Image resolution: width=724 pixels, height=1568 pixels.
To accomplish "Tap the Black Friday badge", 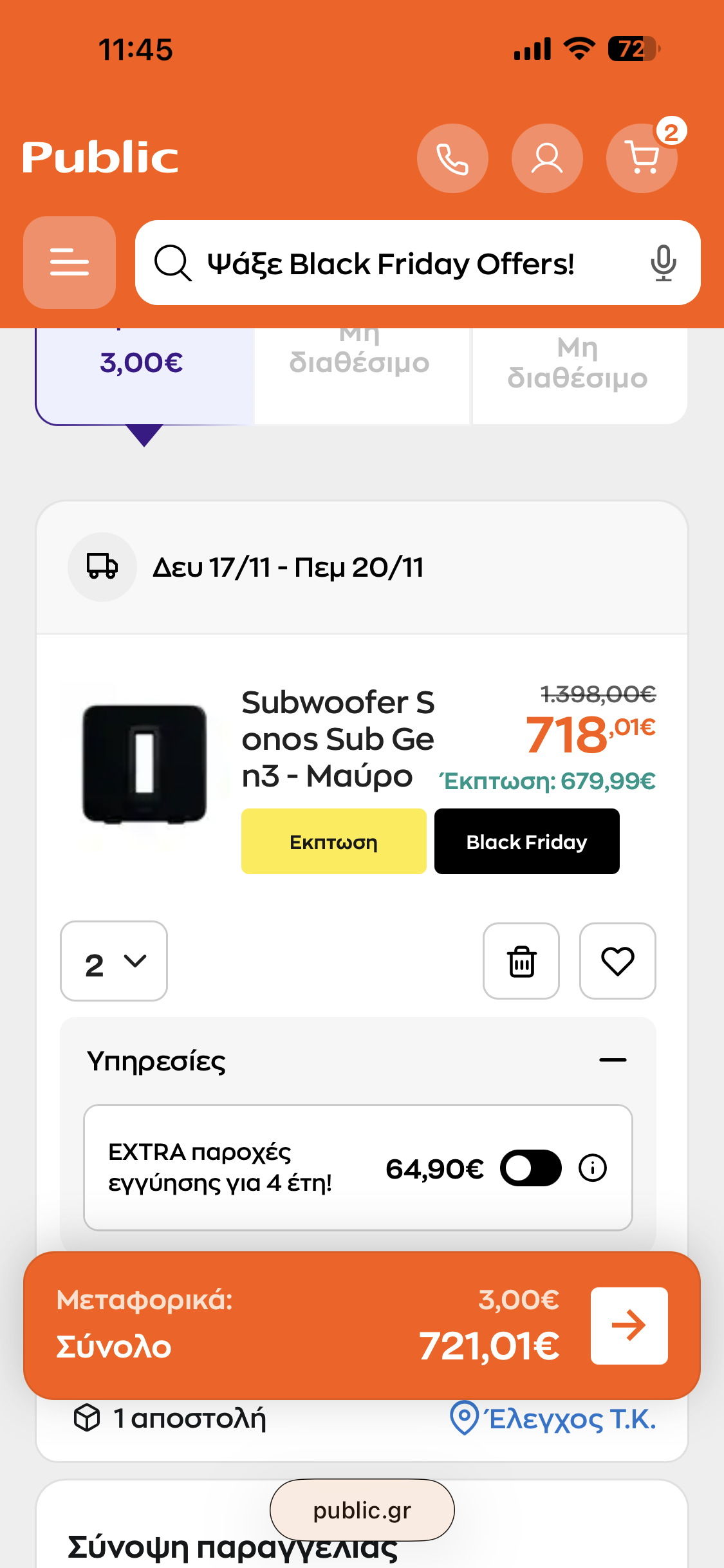I will 526,841.
